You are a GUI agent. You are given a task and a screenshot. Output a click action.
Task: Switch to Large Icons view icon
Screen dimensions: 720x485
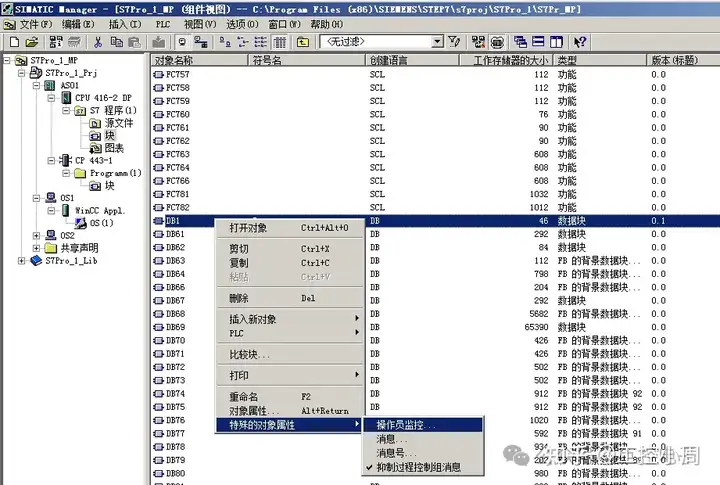[225, 42]
